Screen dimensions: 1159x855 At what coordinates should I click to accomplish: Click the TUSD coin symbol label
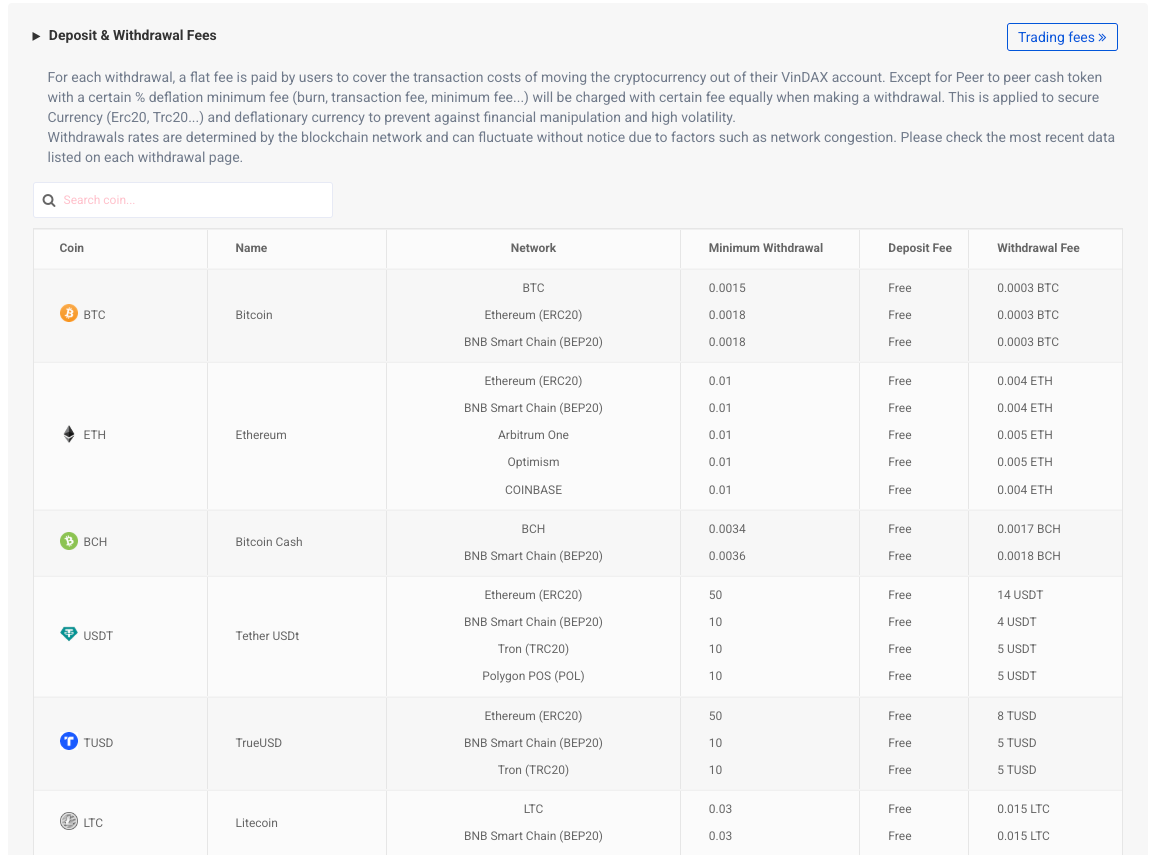(x=98, y=743)
